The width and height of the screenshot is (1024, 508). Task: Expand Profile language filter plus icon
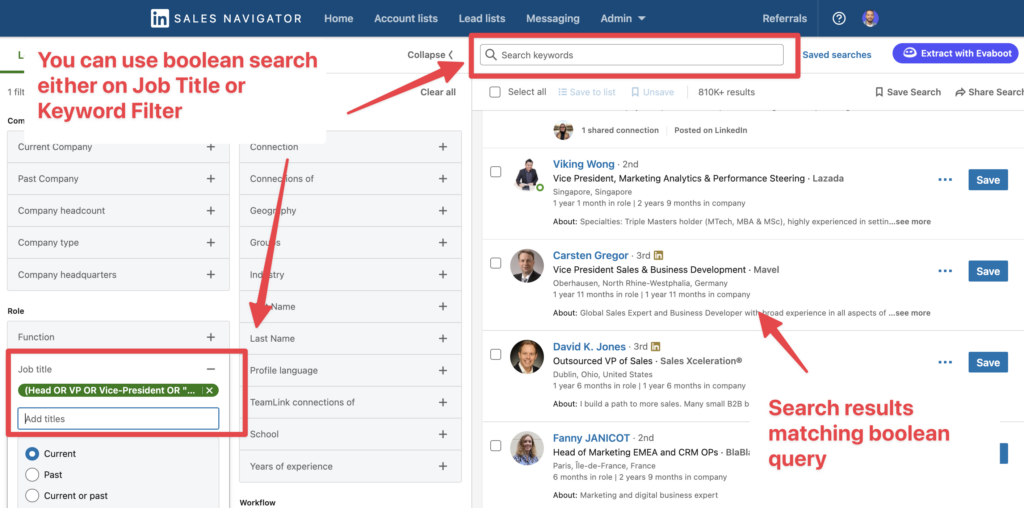443,370
